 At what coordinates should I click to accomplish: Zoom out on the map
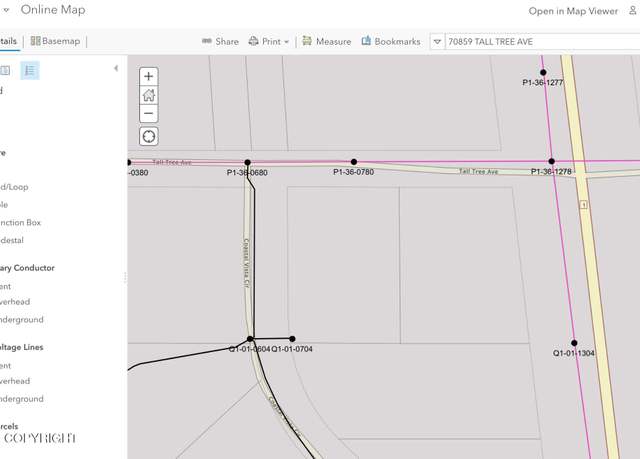point(149,113)
